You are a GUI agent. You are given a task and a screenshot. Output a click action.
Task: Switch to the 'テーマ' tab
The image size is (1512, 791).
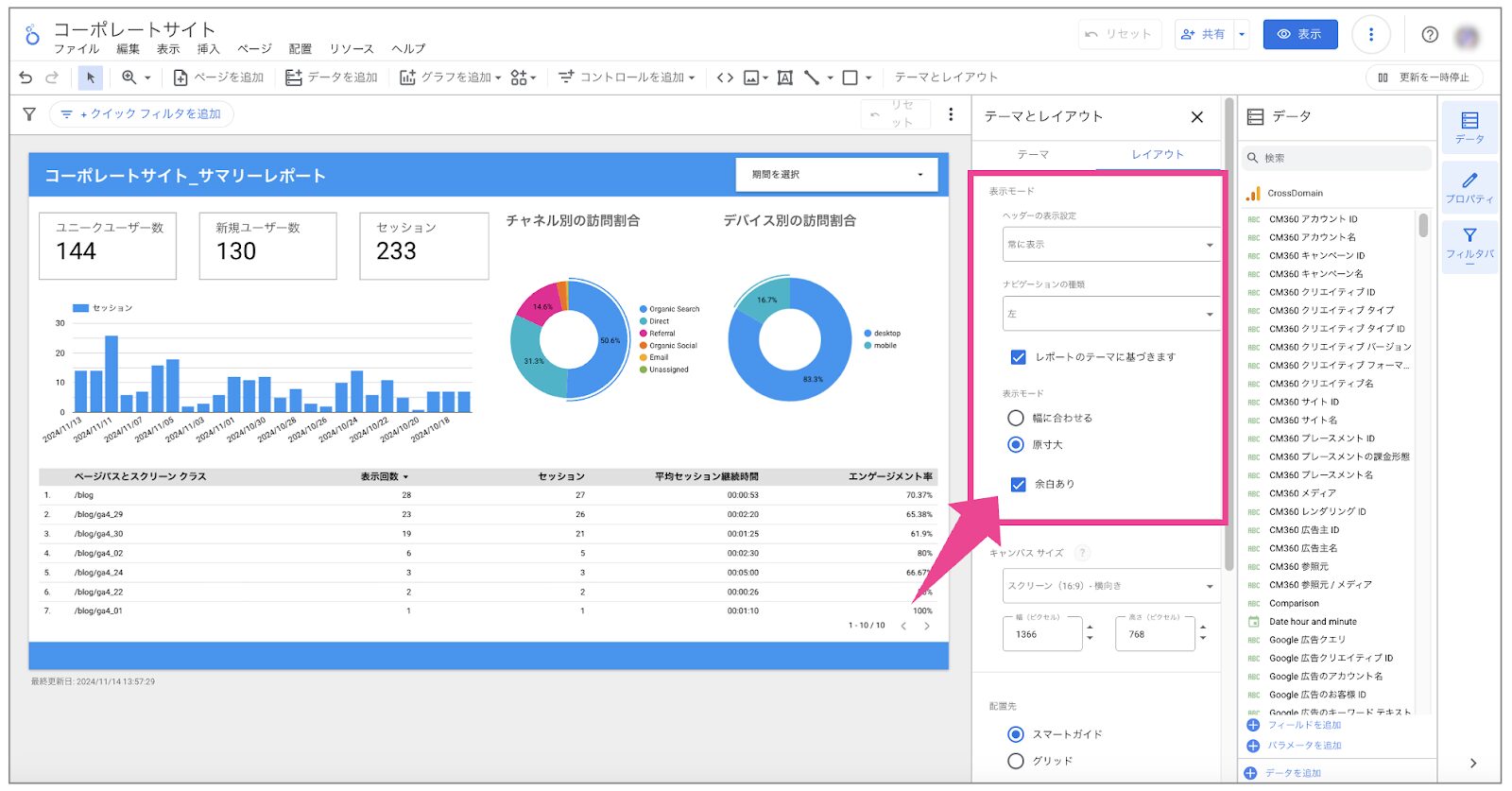pos(1033,154)
